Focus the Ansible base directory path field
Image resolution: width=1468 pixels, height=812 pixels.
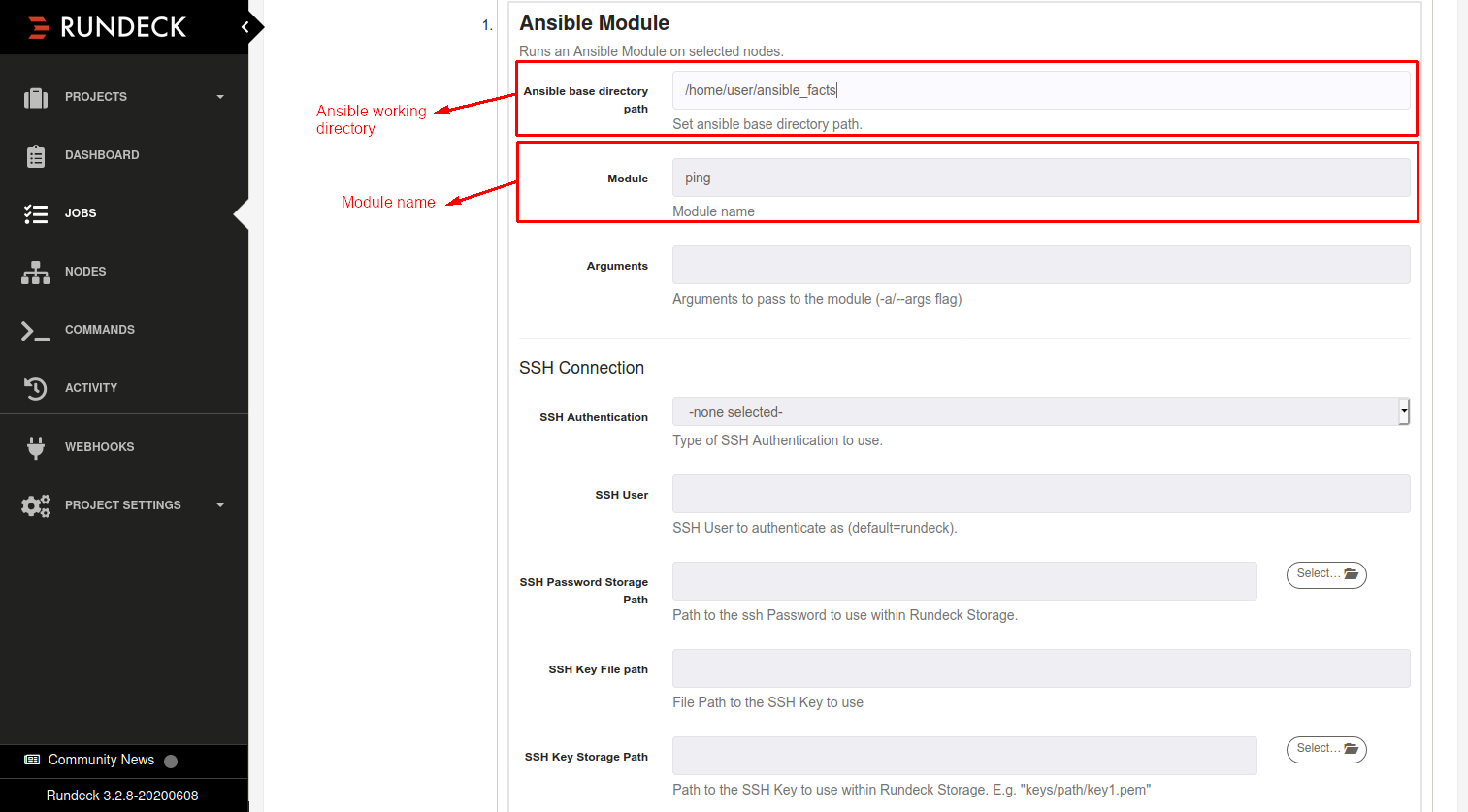pyautogui.click(x=1041, y=90)
